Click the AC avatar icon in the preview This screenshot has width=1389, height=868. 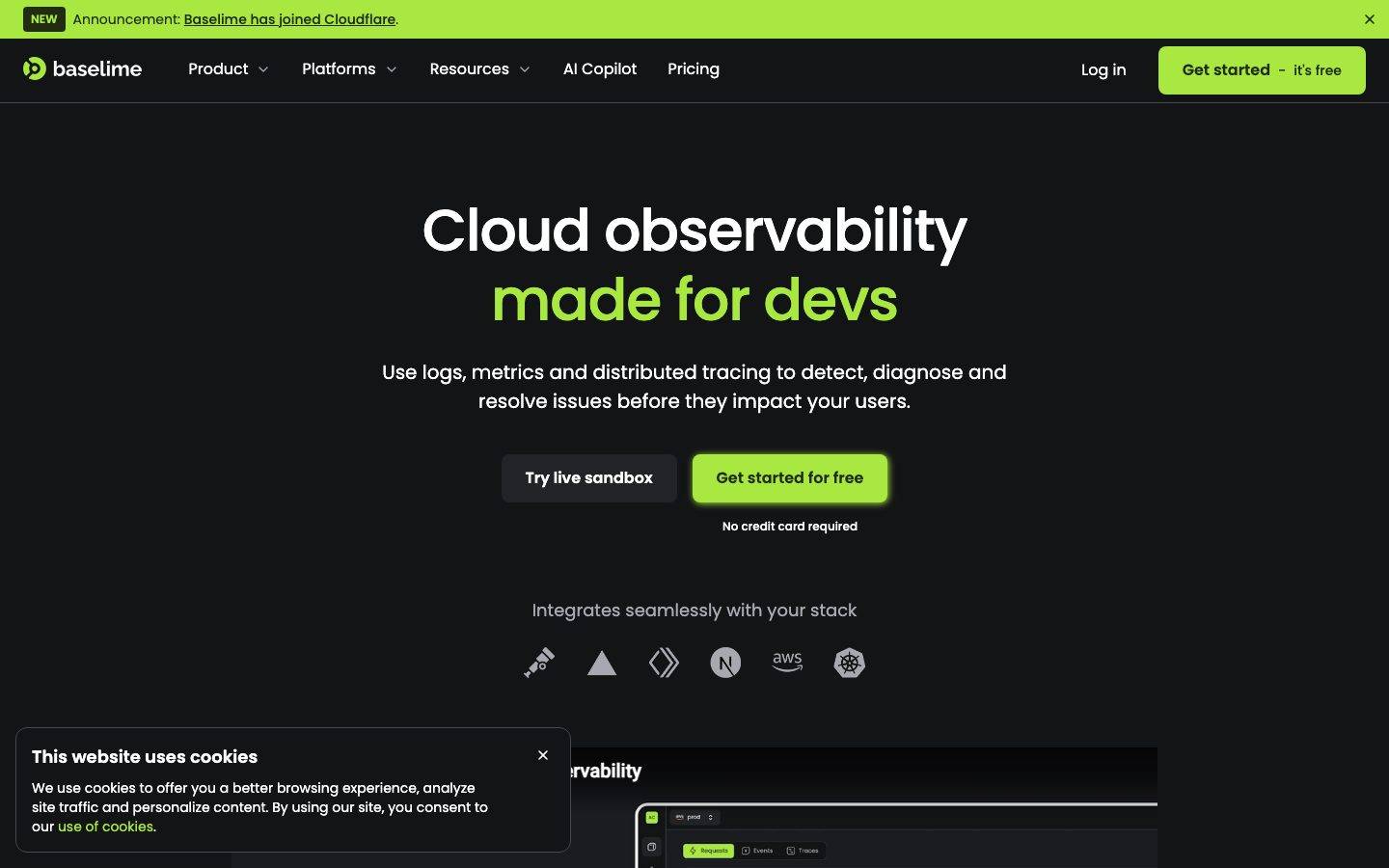(652, 817)
